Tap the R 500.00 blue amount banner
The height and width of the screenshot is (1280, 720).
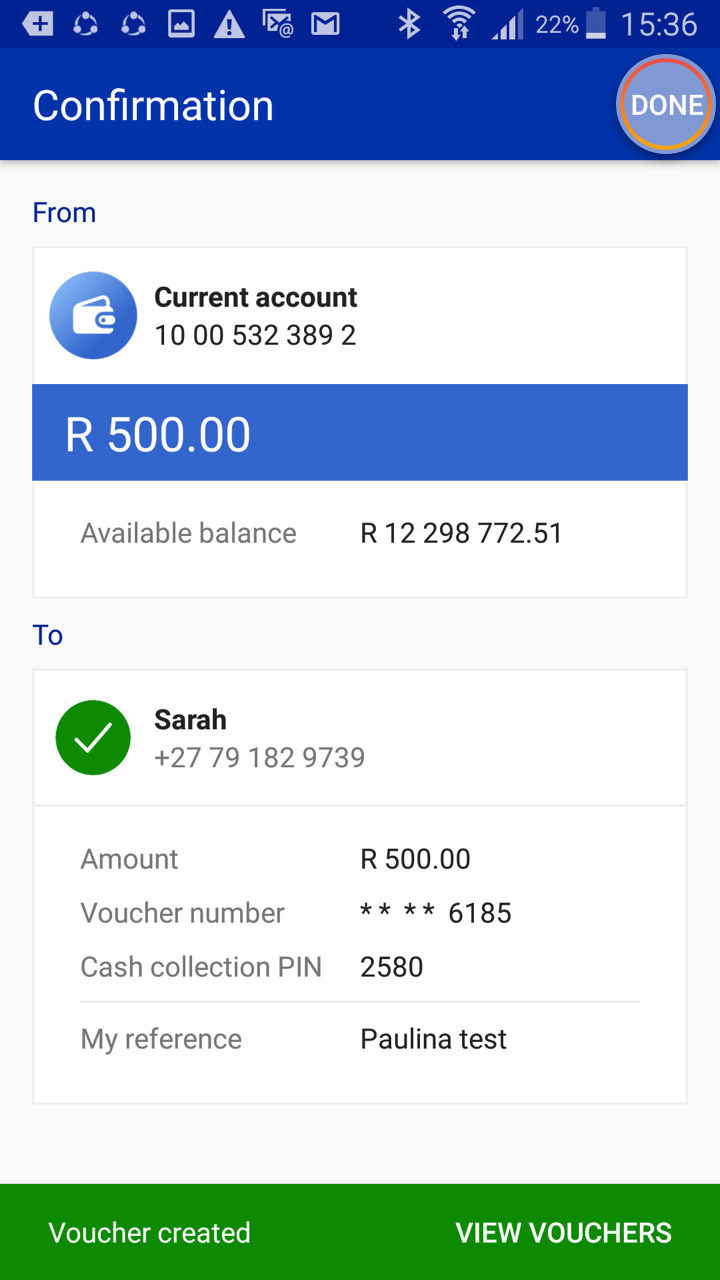[x=360, y=433]
